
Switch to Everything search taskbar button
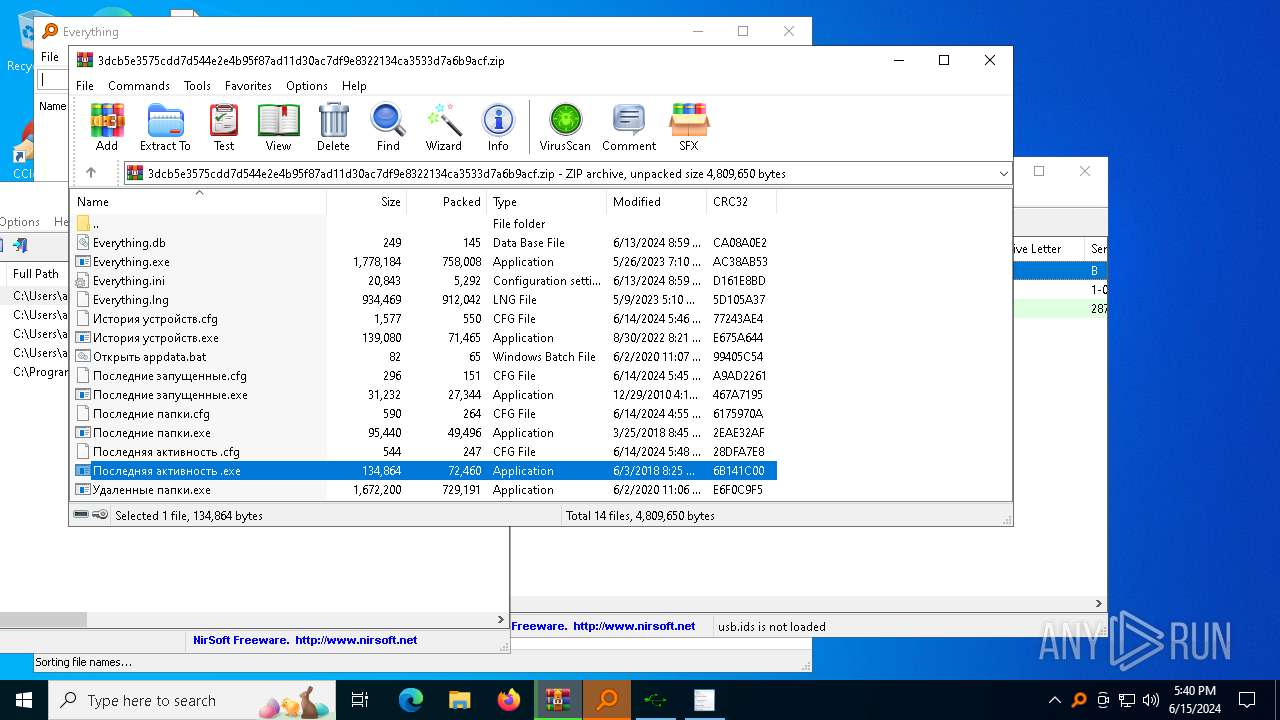click(607, 700)
